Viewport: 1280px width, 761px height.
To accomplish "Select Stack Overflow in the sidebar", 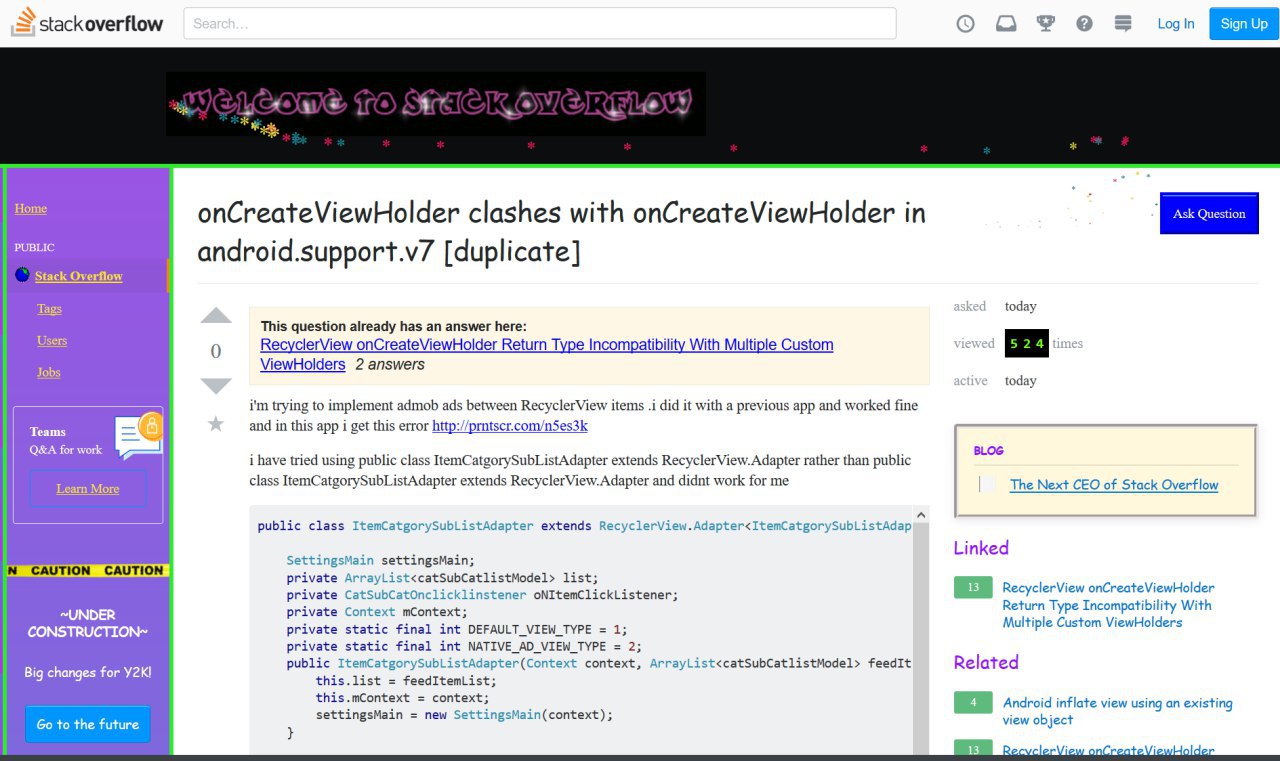I will click(x=79, y=276).
